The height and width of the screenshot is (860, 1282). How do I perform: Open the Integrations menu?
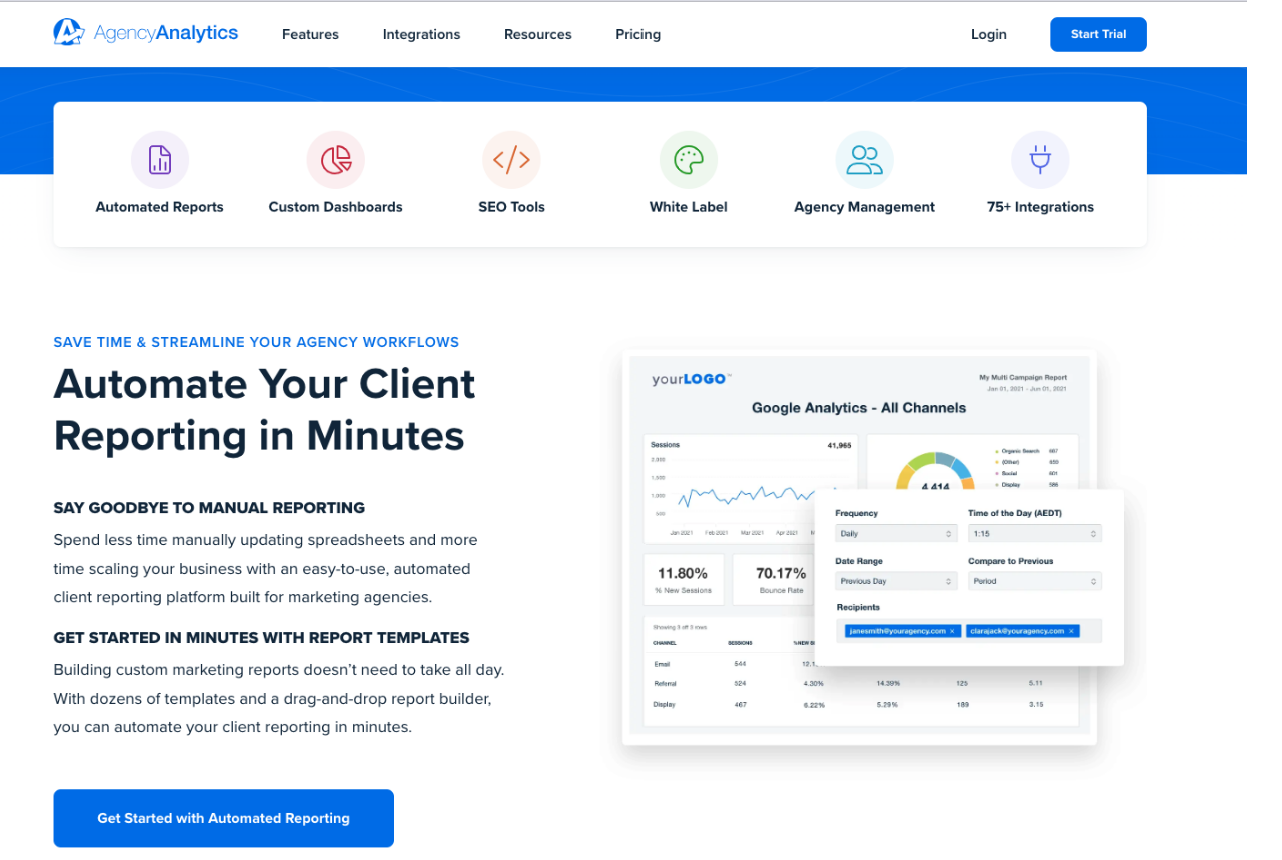[x=421, y=34]
